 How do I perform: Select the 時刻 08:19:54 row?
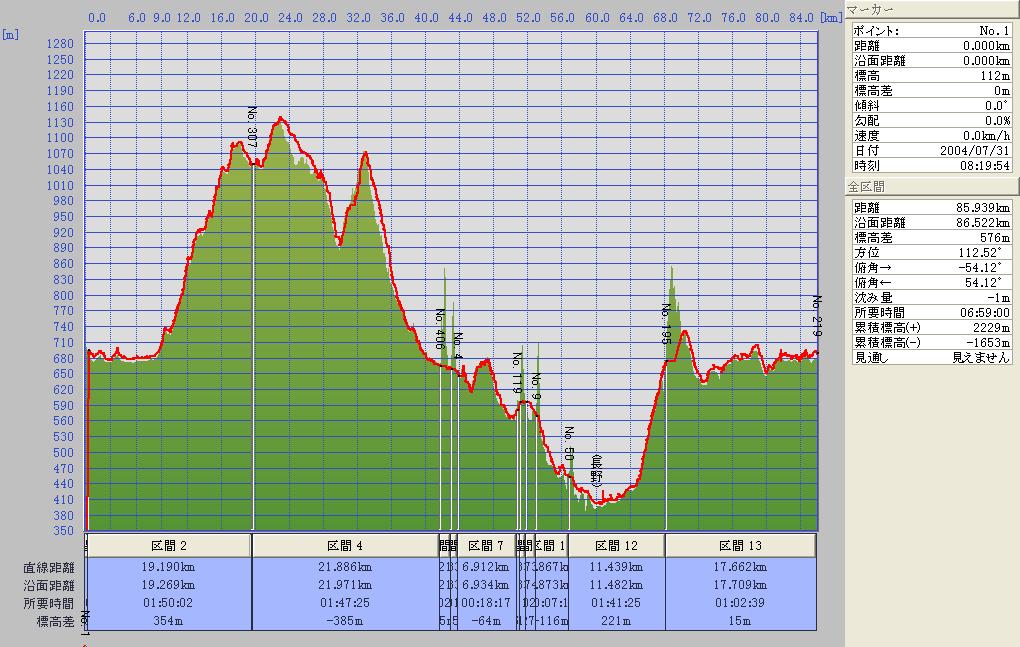[930, 165]
